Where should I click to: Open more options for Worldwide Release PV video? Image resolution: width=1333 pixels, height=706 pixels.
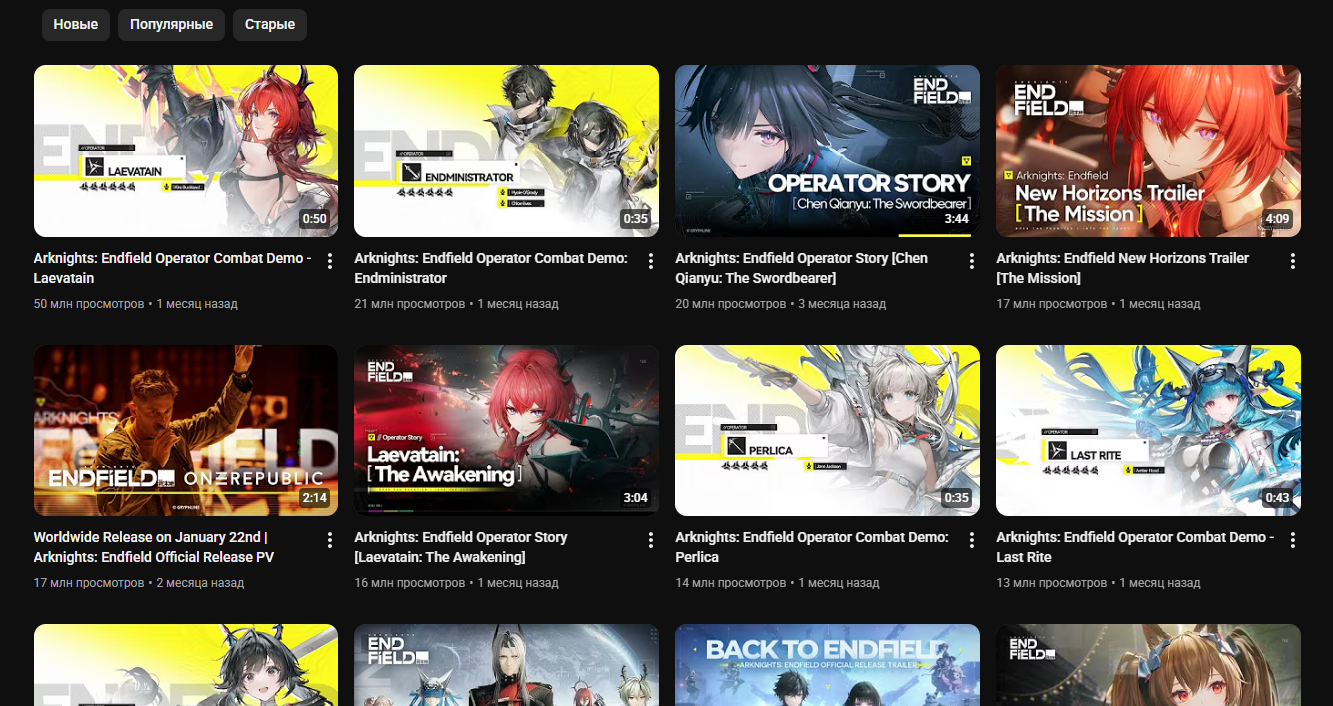tap(330, 540)
